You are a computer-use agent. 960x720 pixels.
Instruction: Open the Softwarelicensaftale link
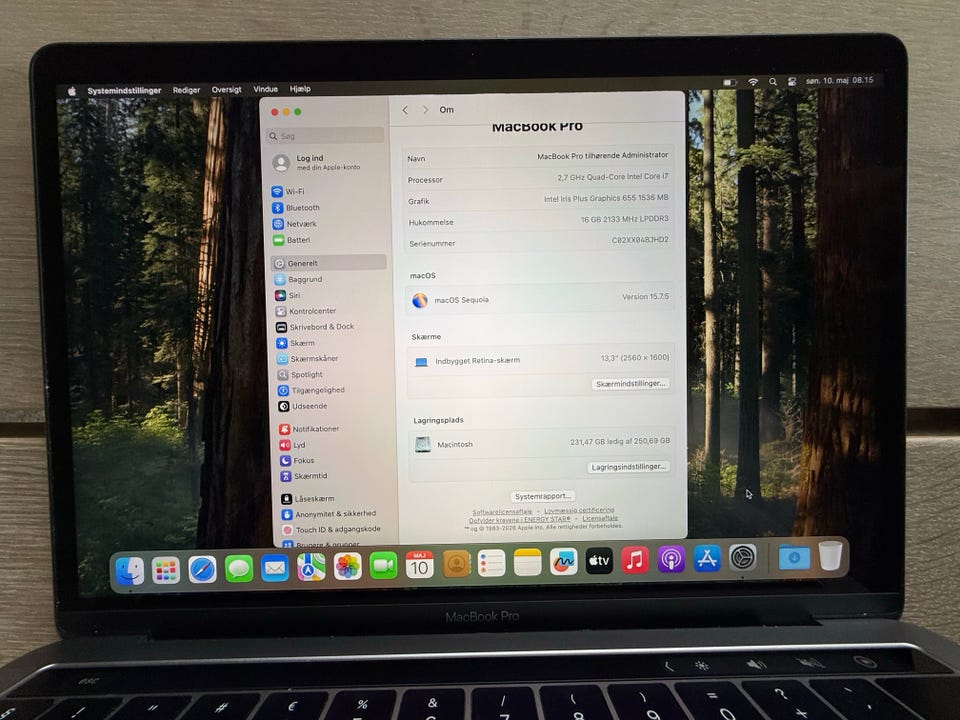click(502, 512)
